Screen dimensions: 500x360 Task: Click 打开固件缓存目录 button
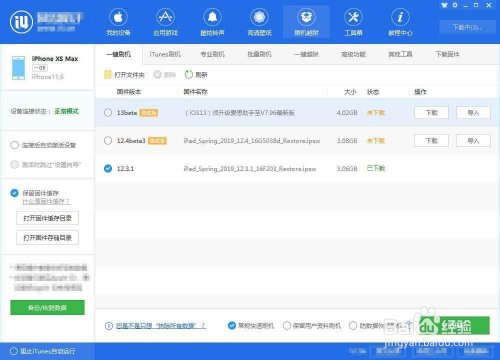coord(47,218)
